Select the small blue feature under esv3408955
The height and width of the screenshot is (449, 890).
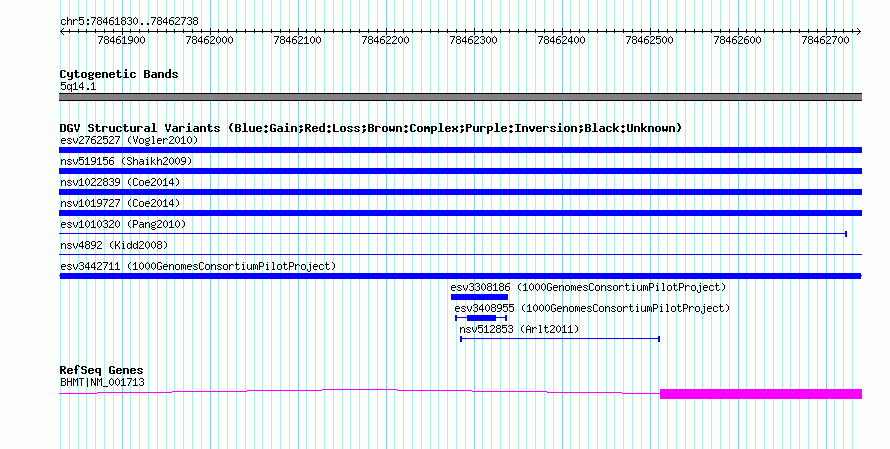(481, 318)
